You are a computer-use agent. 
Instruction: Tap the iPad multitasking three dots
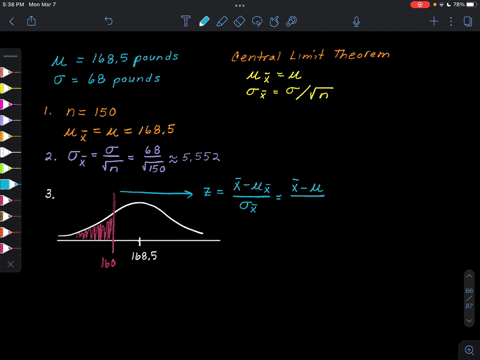240,5
